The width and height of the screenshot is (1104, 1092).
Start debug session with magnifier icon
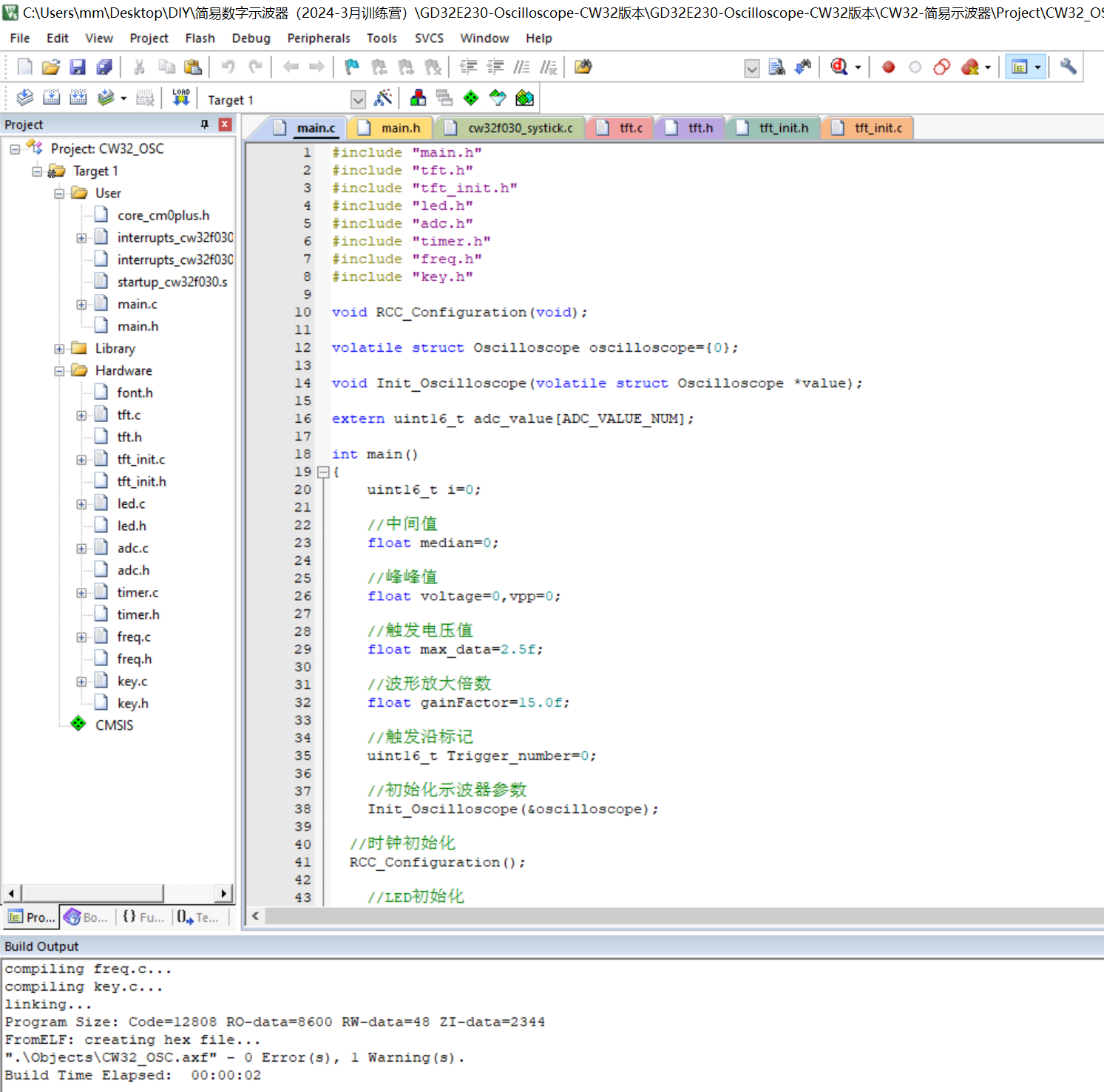click(x=839, y=67)
